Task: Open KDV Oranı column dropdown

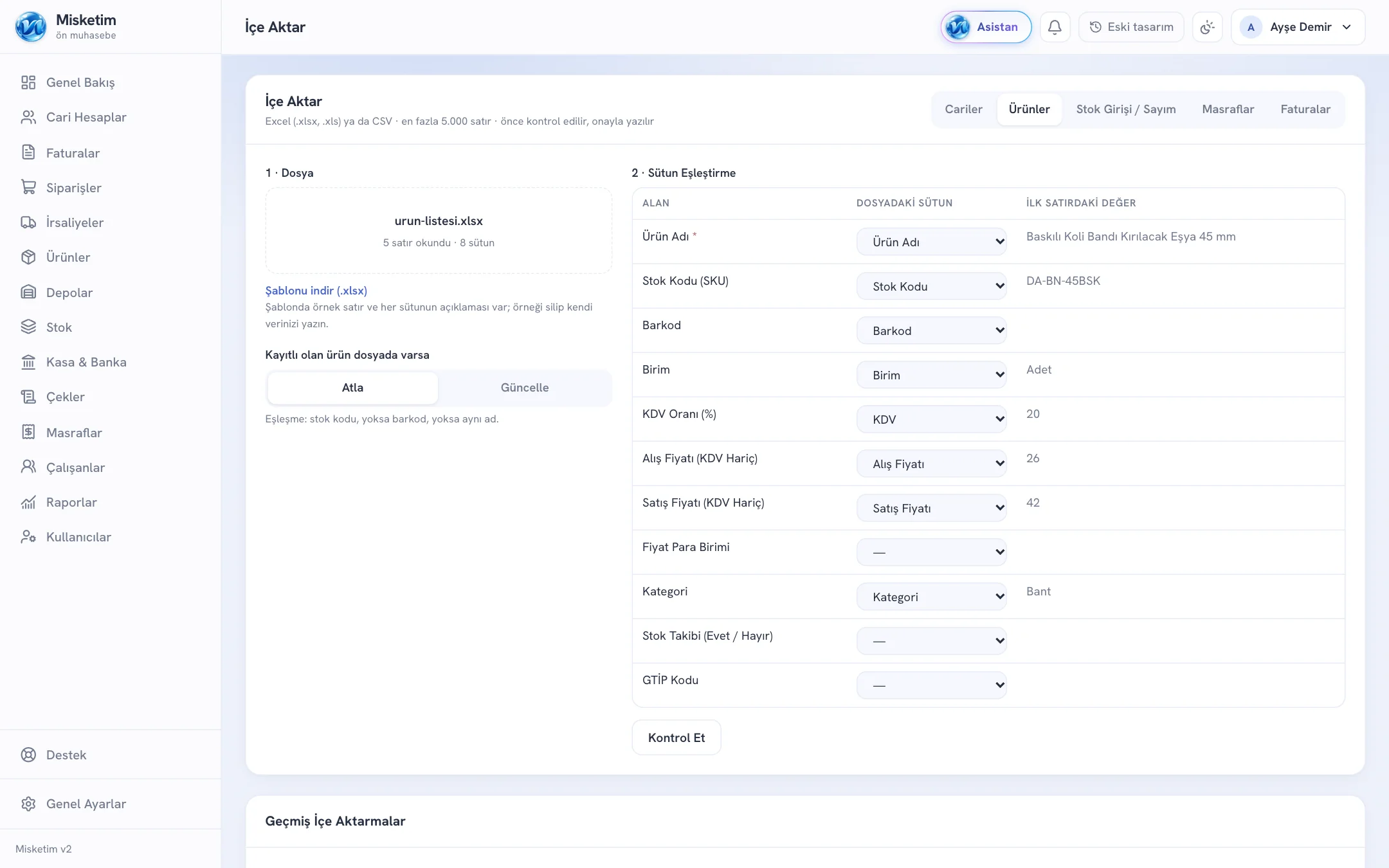Action: [931, 419]
